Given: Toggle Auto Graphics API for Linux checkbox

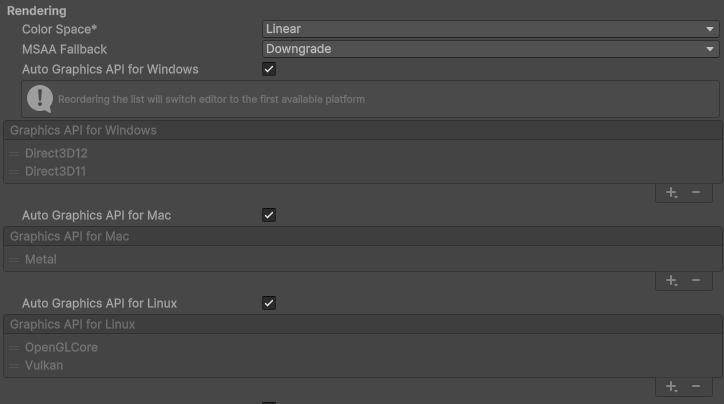Looking at the screenshot, I should (269, 303).
